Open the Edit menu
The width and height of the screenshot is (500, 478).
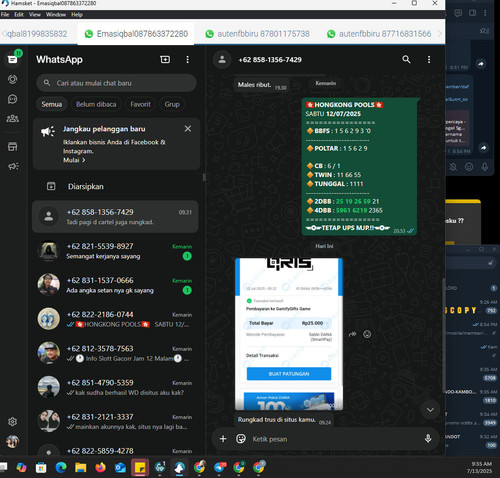(19, 14)
